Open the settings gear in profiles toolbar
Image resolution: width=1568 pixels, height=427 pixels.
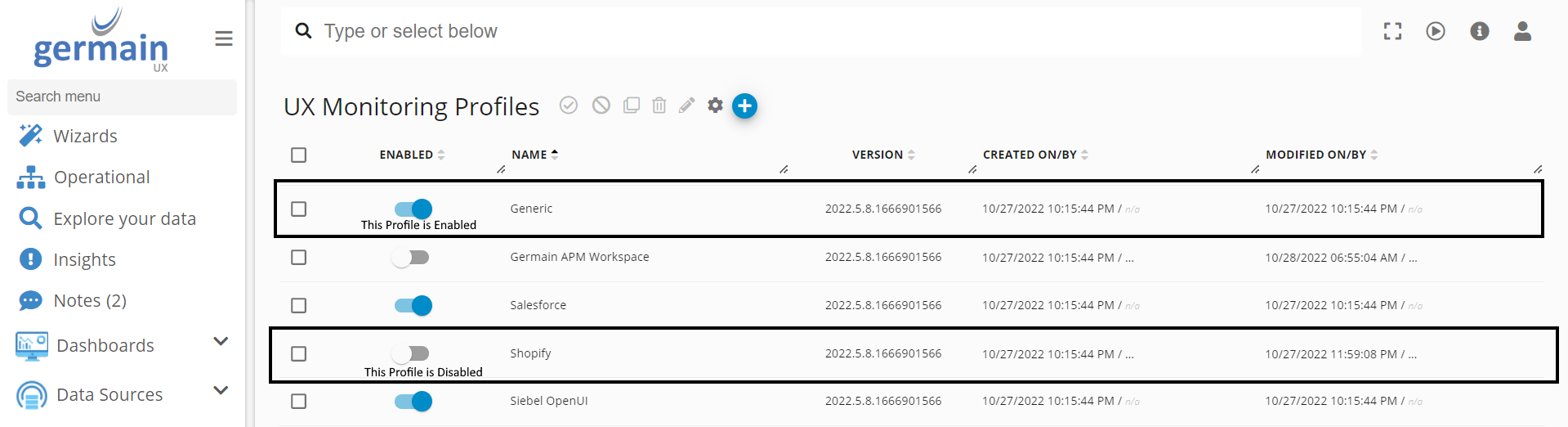[715, 106]
